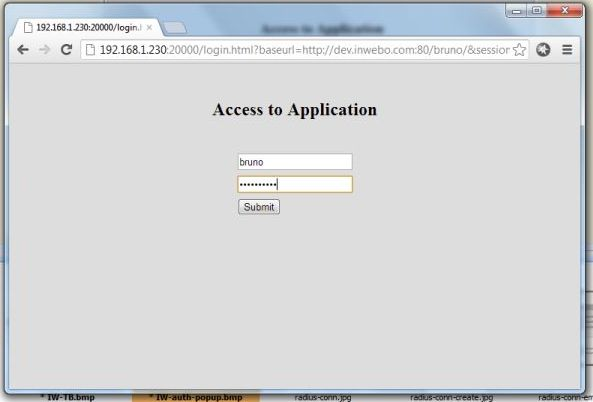Close the browser window with the red X
Screen dimensions: 593x402
pyautogui.click(x=565, y=11)
